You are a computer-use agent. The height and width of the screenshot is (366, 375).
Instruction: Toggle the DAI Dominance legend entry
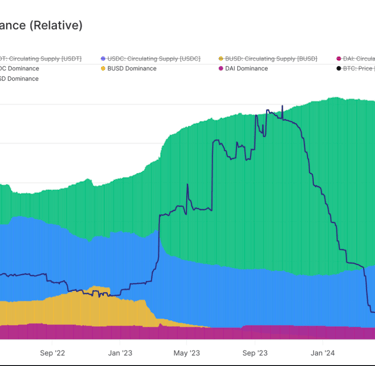click(243, 69)
